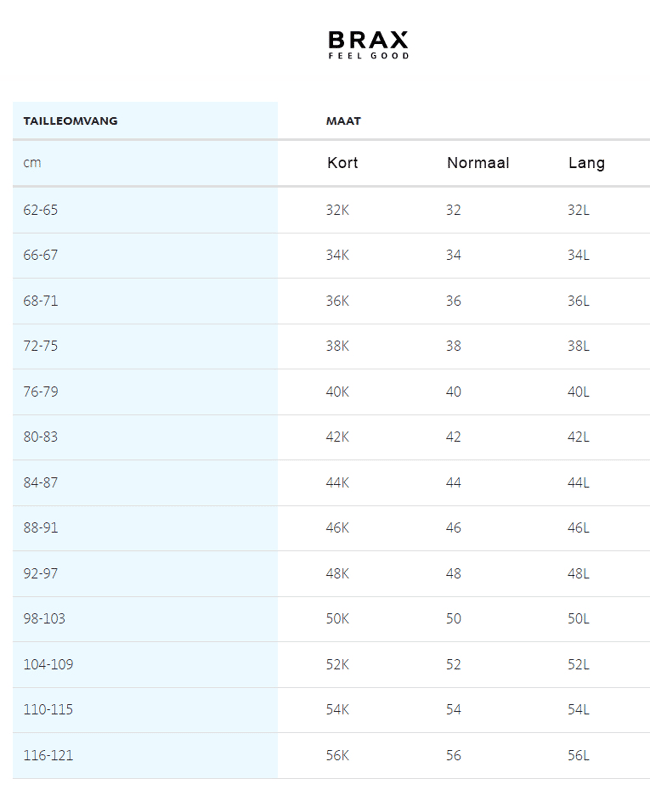Click the BRAX Feel Good logo
This screenshot has height=806, width=650.
(x=368, y=45)
